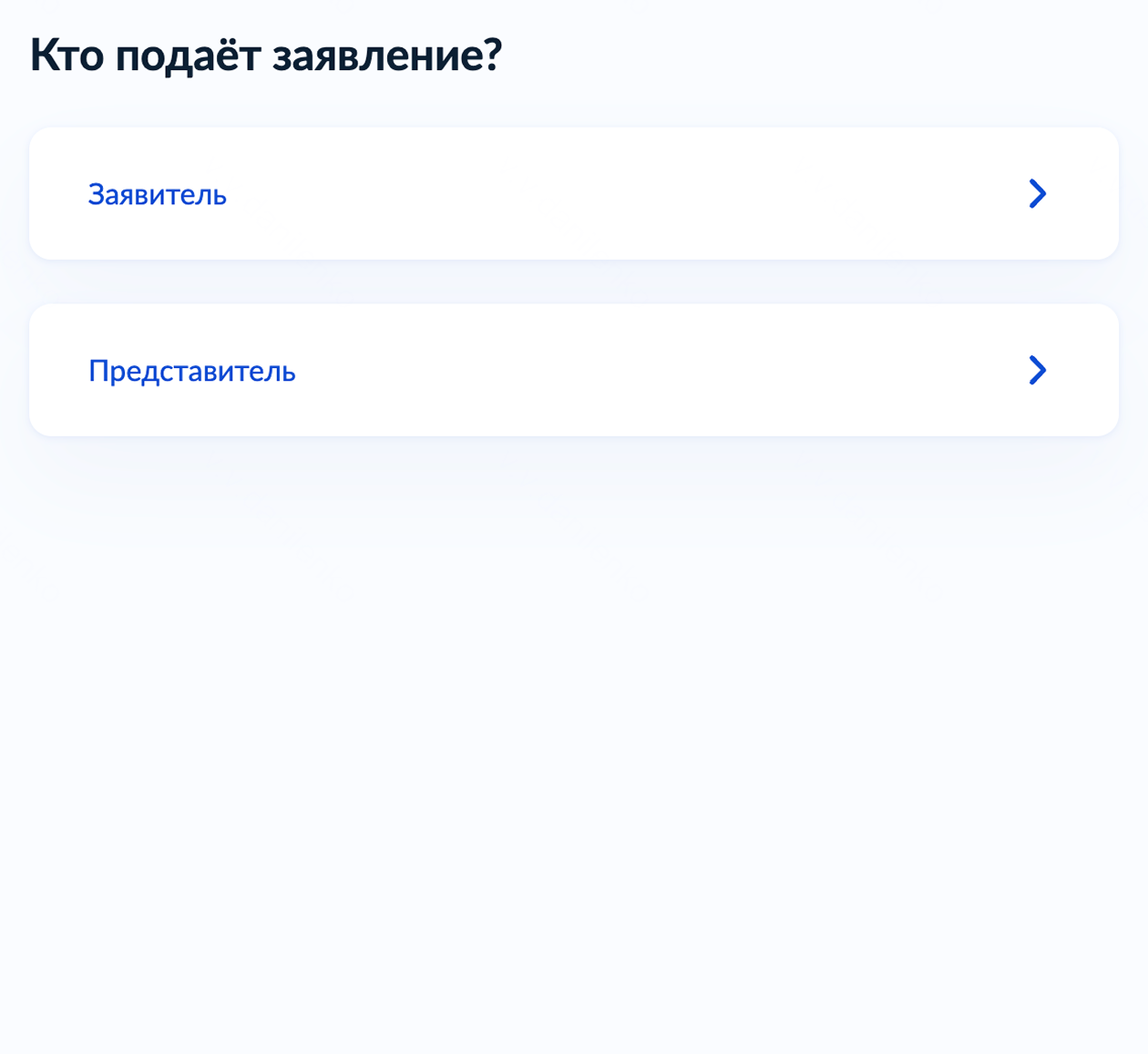This screenshot has width=1148, height=1054.
Task: Click the word Кто in the page heading
Action: [67, 56]
